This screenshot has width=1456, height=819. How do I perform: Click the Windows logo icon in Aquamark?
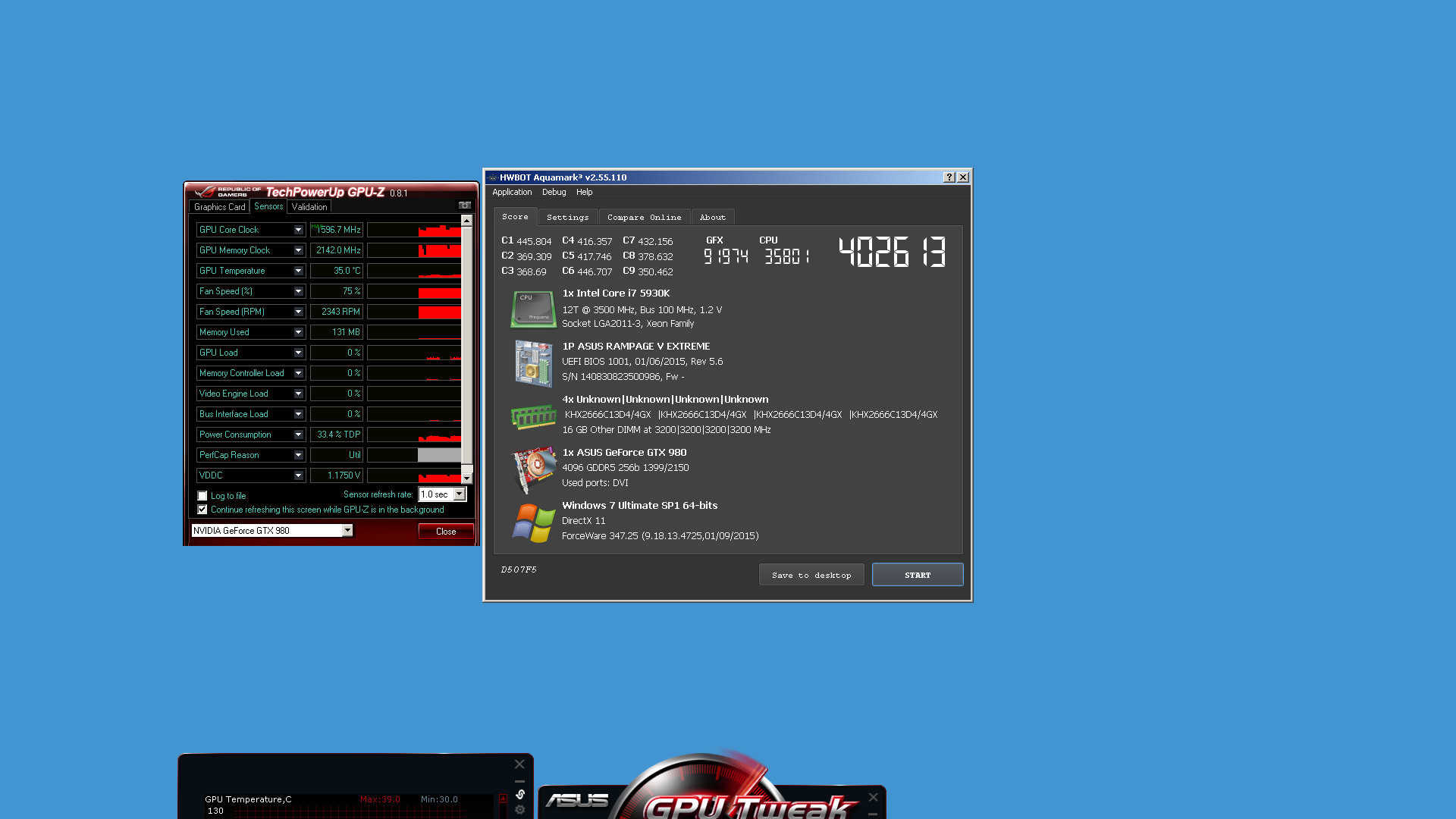[x=534, y=523]
